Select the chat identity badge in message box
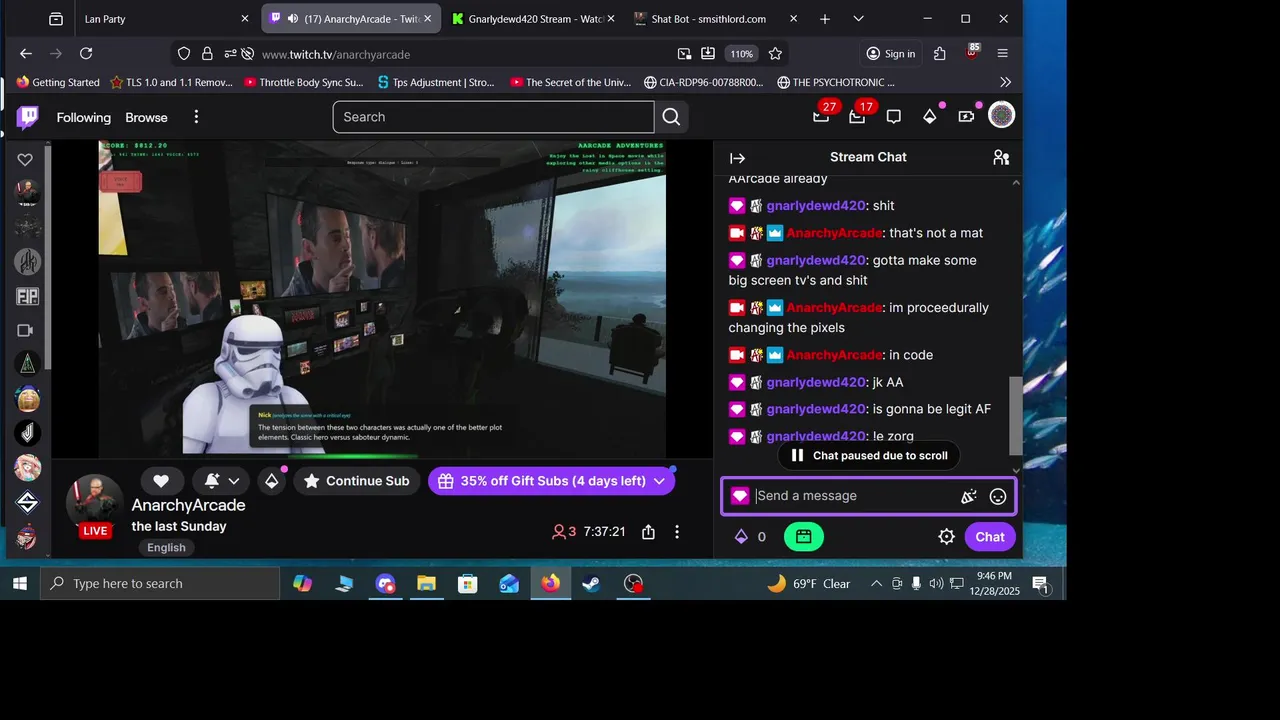 [740, 496]
